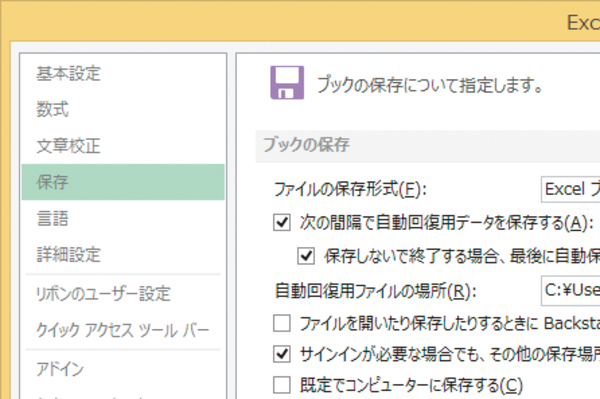Screen dimensions: 600x399
Task: Toggle 次の間隔で自動回復用データを保存する checkbox
Action: click(282, 222)
